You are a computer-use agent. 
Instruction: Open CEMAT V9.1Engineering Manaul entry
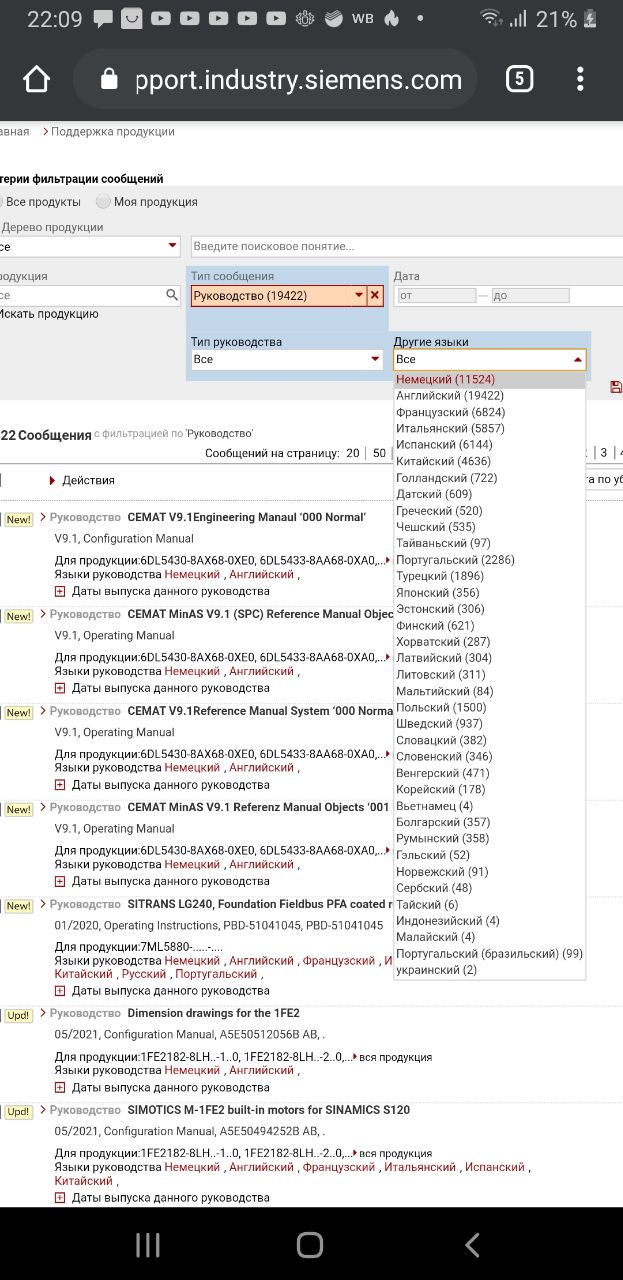pyautogui.click(x=247, y=517)
